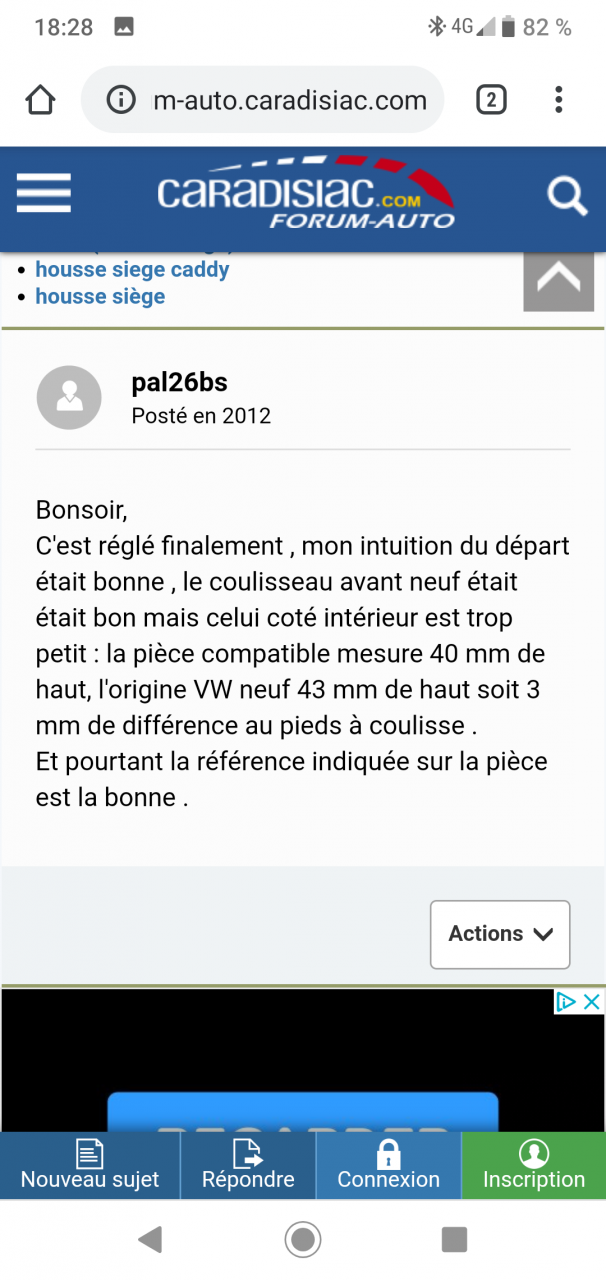Viewport: 606px width, 1280px height.
Task: Create a Nouveau sujet
Action: click(x=90, y=1166)
